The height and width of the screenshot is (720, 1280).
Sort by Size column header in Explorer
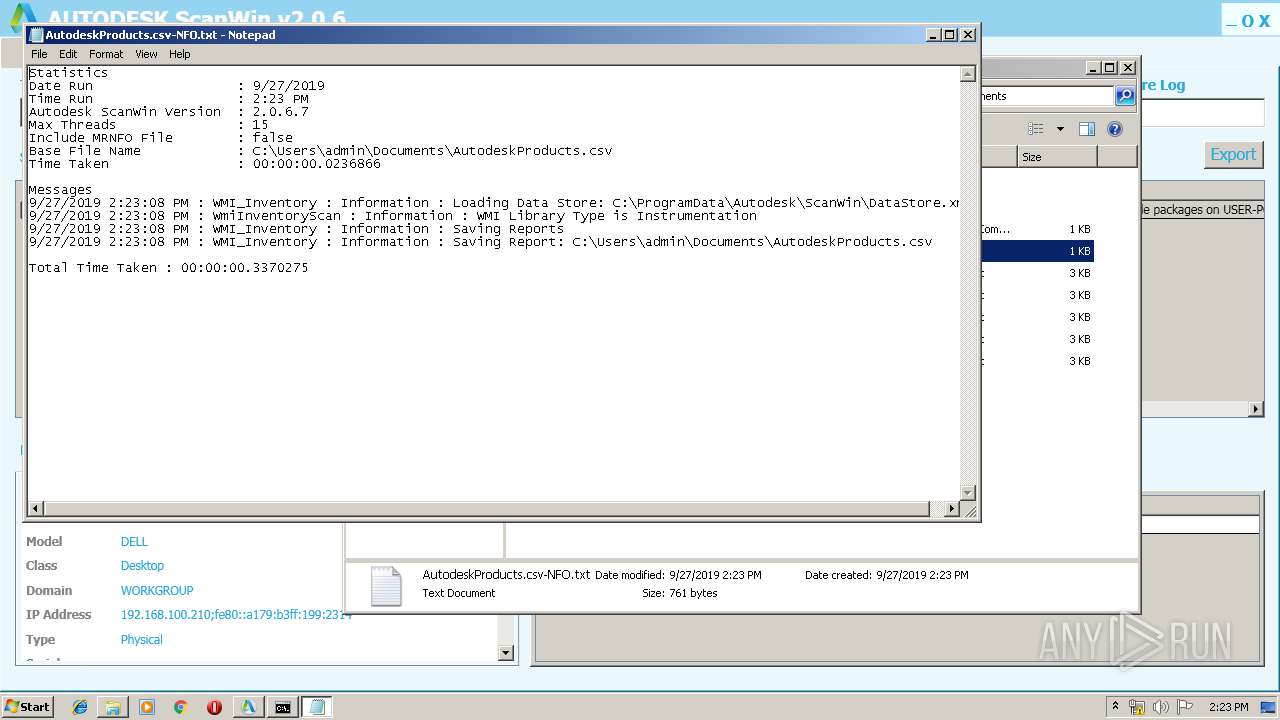pos(1057,157)
